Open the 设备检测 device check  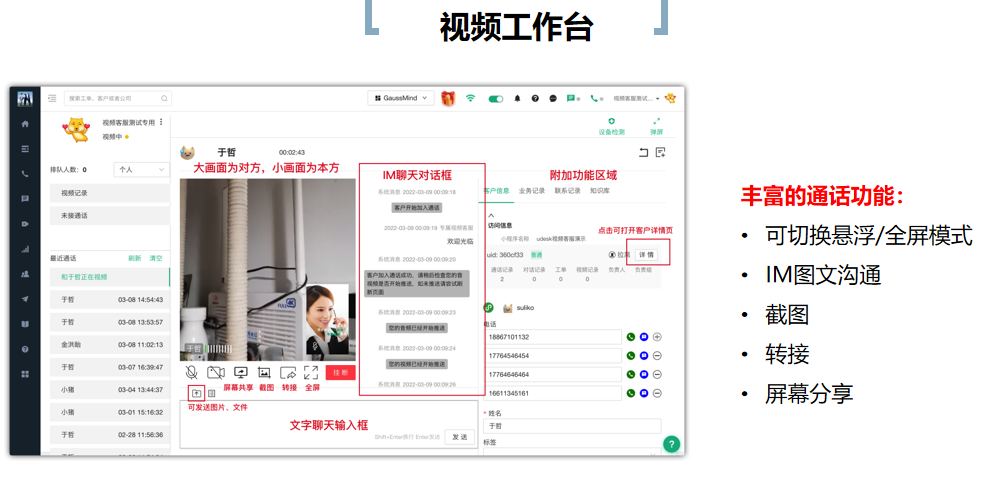tap(611, 125)
